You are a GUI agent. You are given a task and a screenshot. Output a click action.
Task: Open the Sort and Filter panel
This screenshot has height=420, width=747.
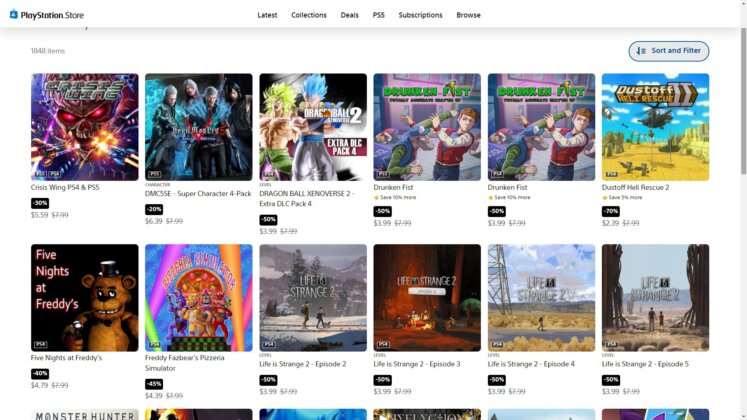point(668,51)
